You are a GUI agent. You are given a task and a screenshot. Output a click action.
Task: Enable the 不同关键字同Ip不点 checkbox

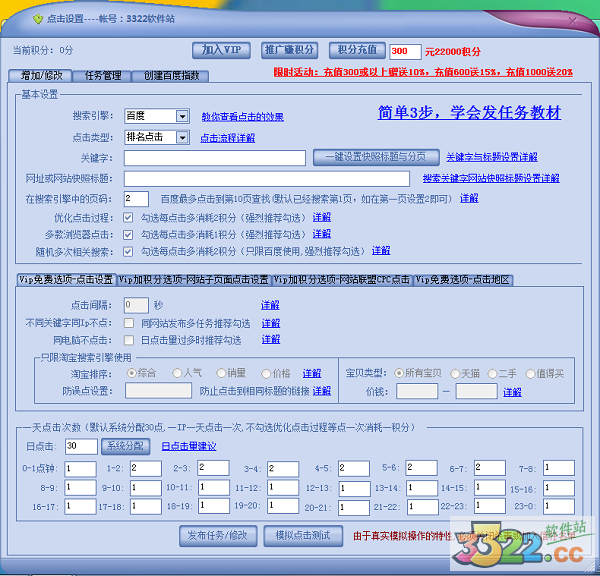pos(128,323)
